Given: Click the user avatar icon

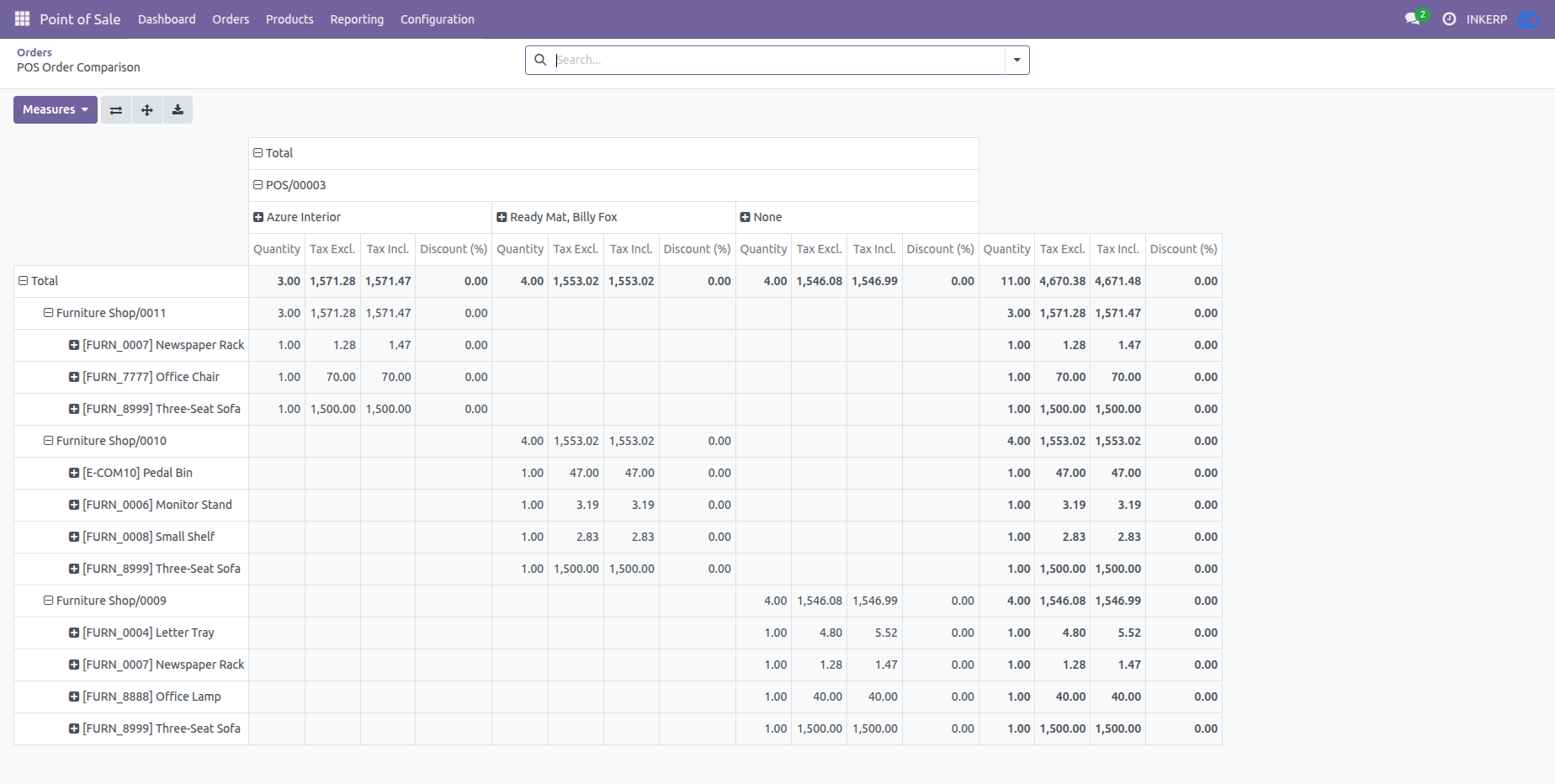Looking at the screenshot, I should (x=1529, y=19).
